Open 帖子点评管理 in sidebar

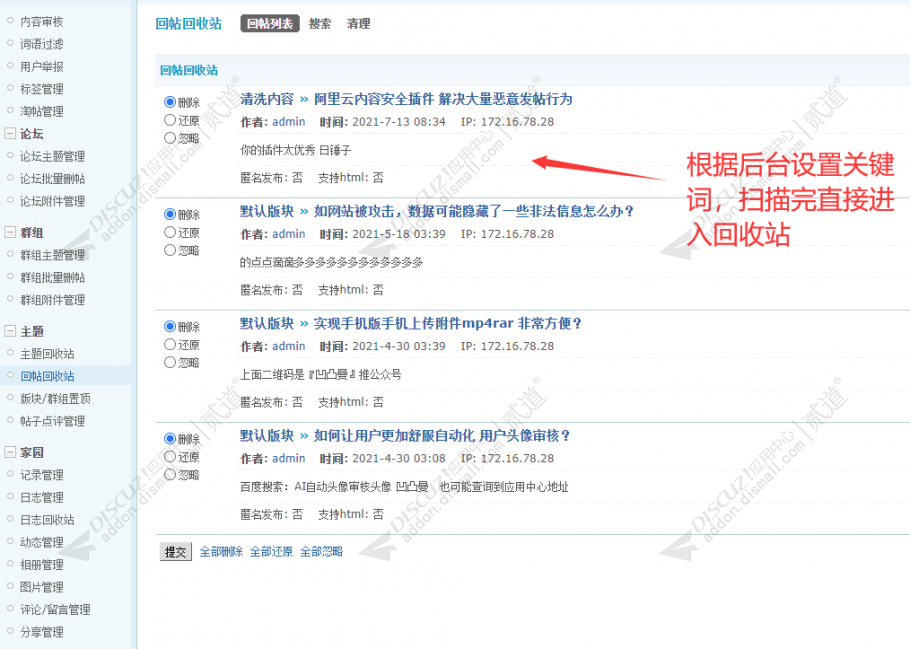point(52,421)
